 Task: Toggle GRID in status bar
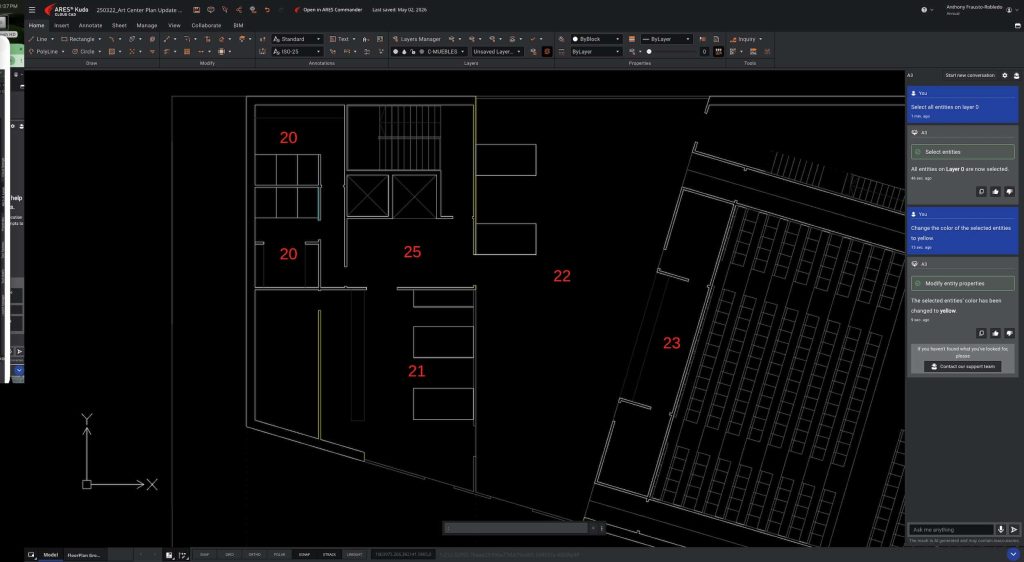pyautogui.click(x=229, y=555)
